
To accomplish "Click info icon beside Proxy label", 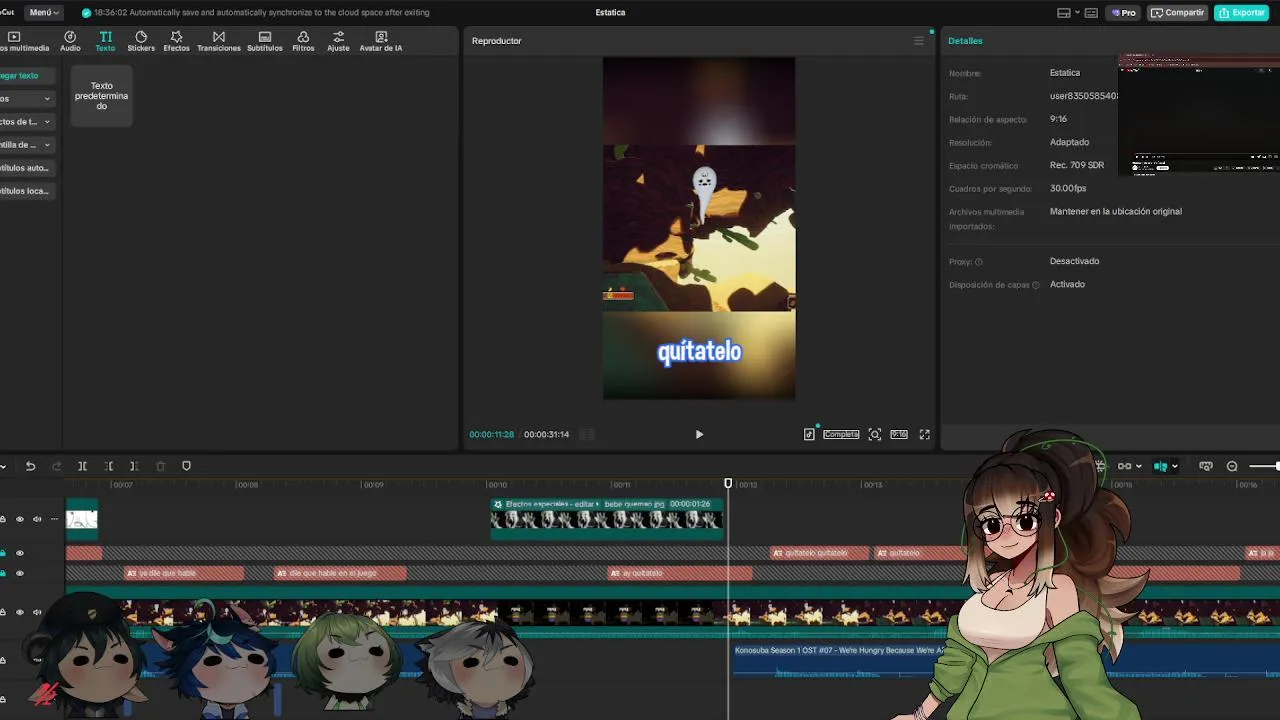I will coord(978,262).
